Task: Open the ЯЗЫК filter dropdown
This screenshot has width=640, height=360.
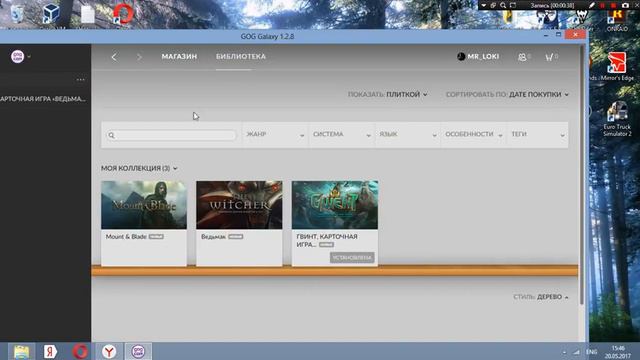Action: [x=408, y=134]
